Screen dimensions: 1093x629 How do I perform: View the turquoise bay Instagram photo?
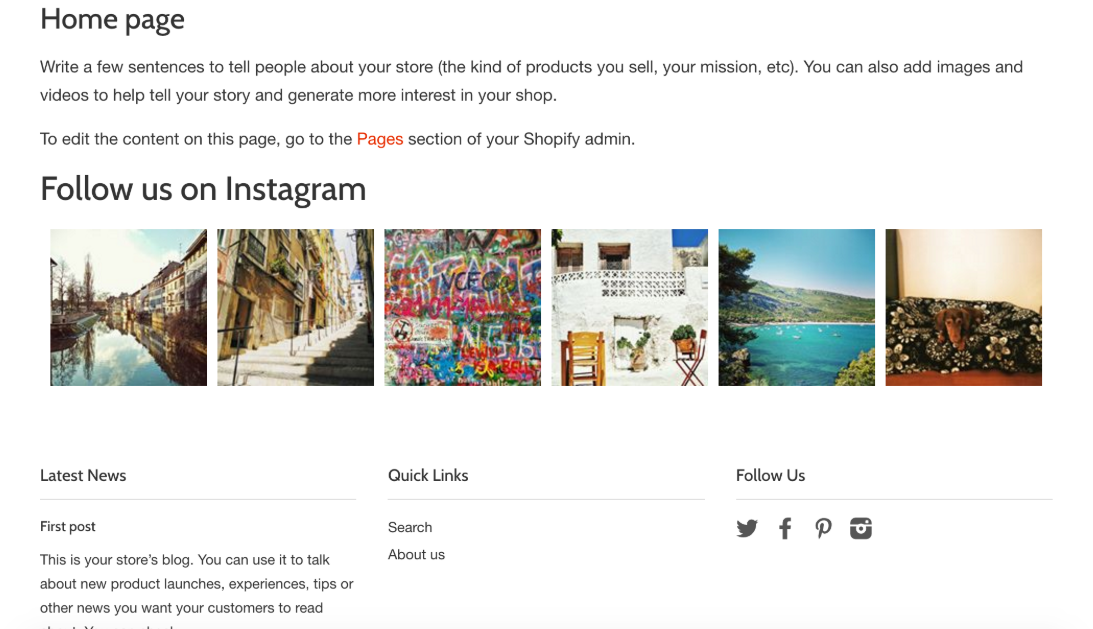coord(797,308)
